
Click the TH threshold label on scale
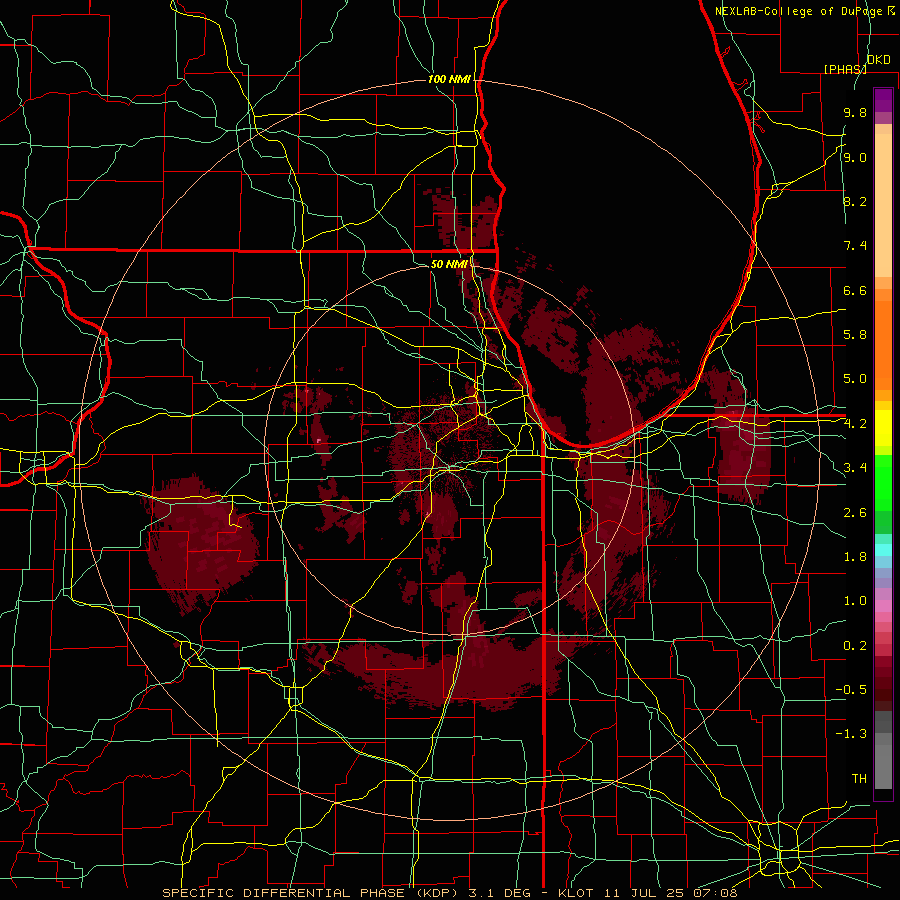coord(859,779)
